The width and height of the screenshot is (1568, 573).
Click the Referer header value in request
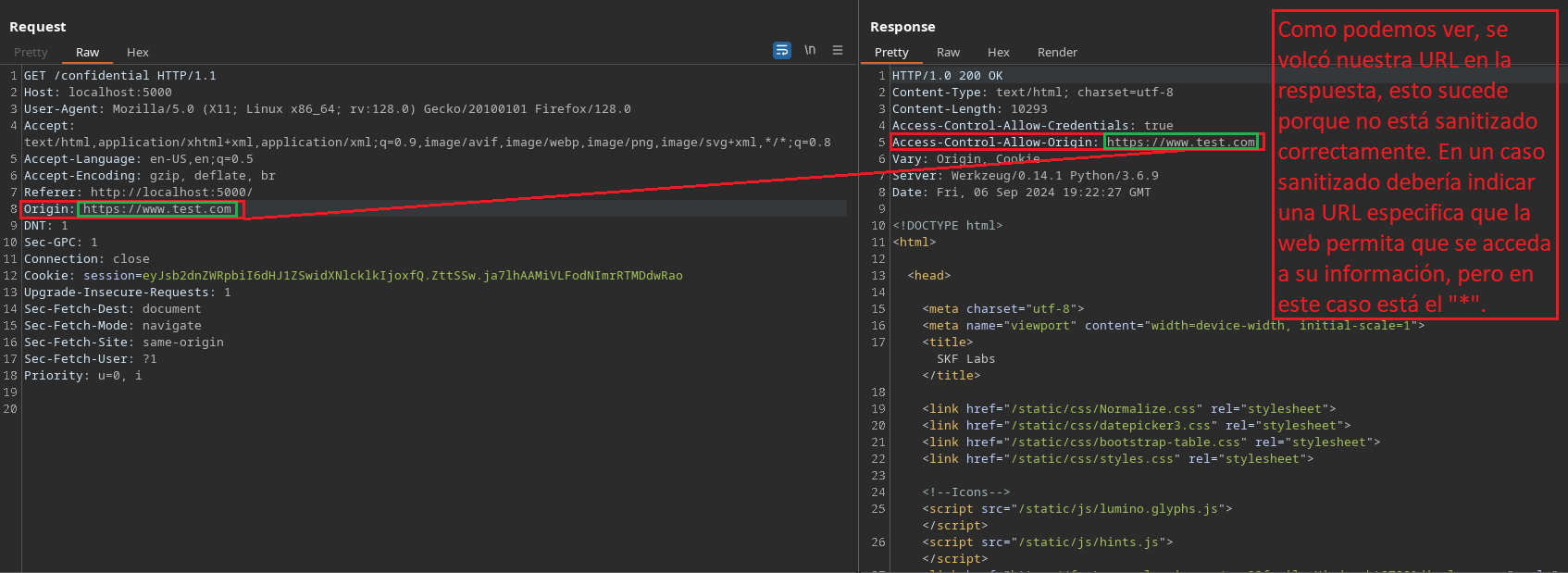point(171,193)
